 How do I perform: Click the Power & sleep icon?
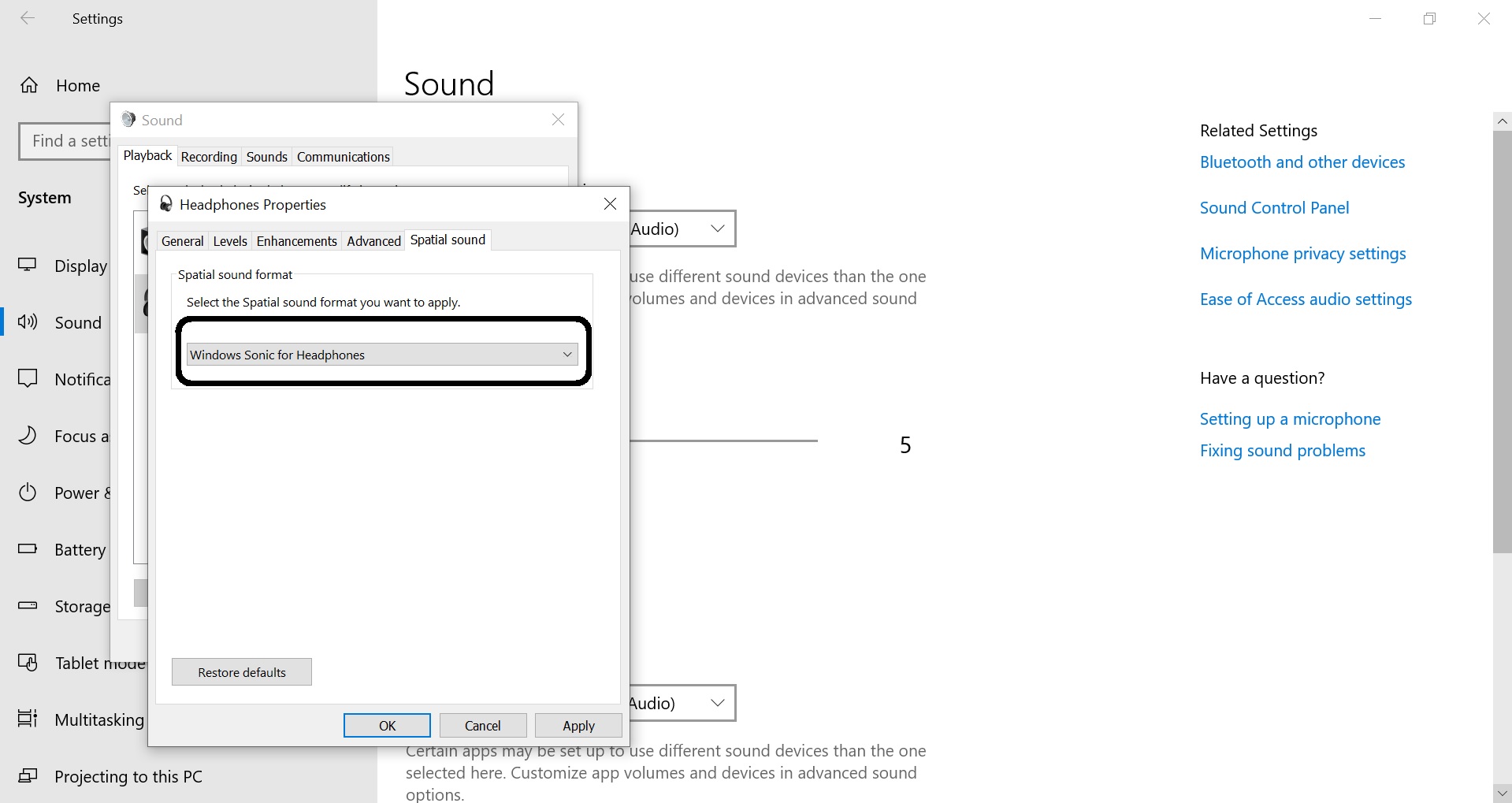click(28, 493)
